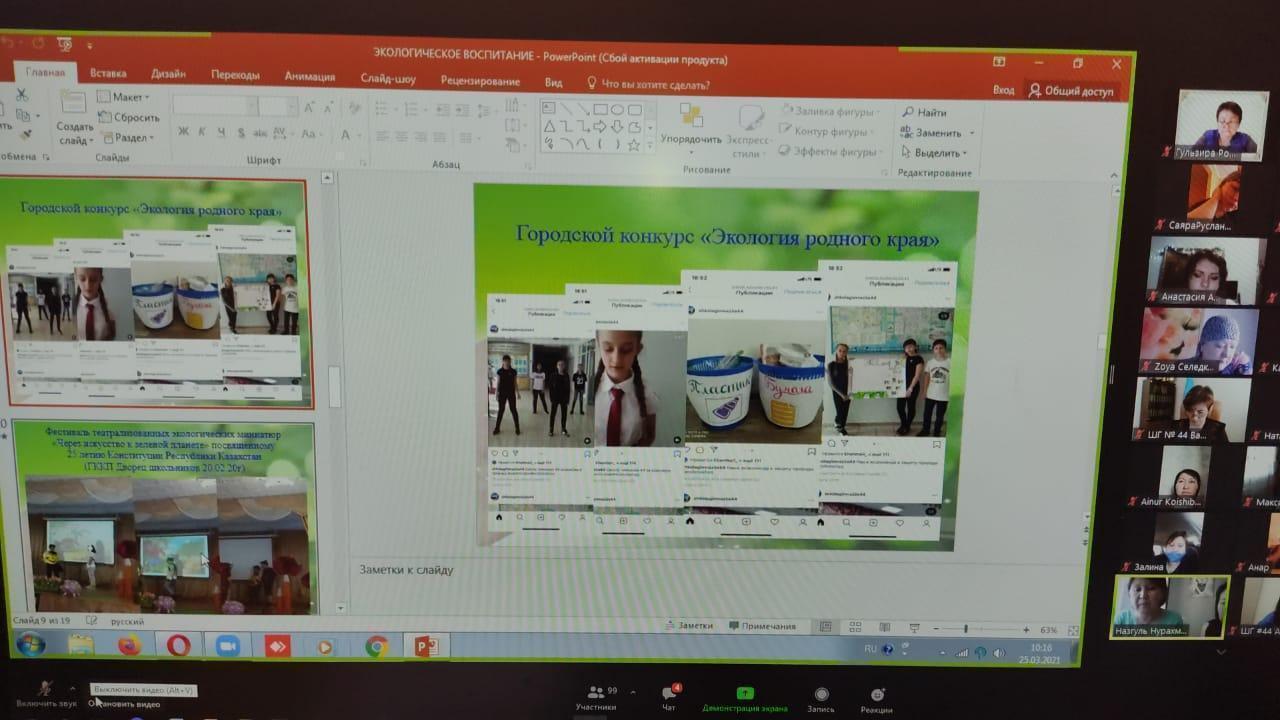Screen dimensions: 1280x720
Task: Click the Общий доступ share button
Action: point(1071,91)
